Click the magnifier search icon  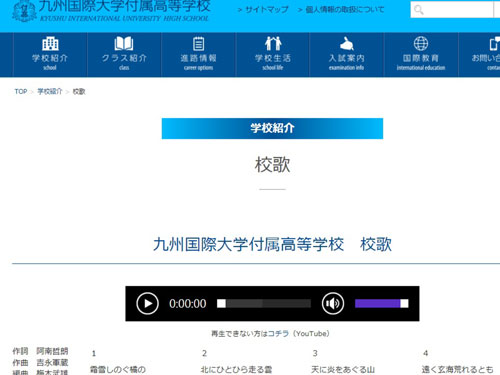pos(419,10)
